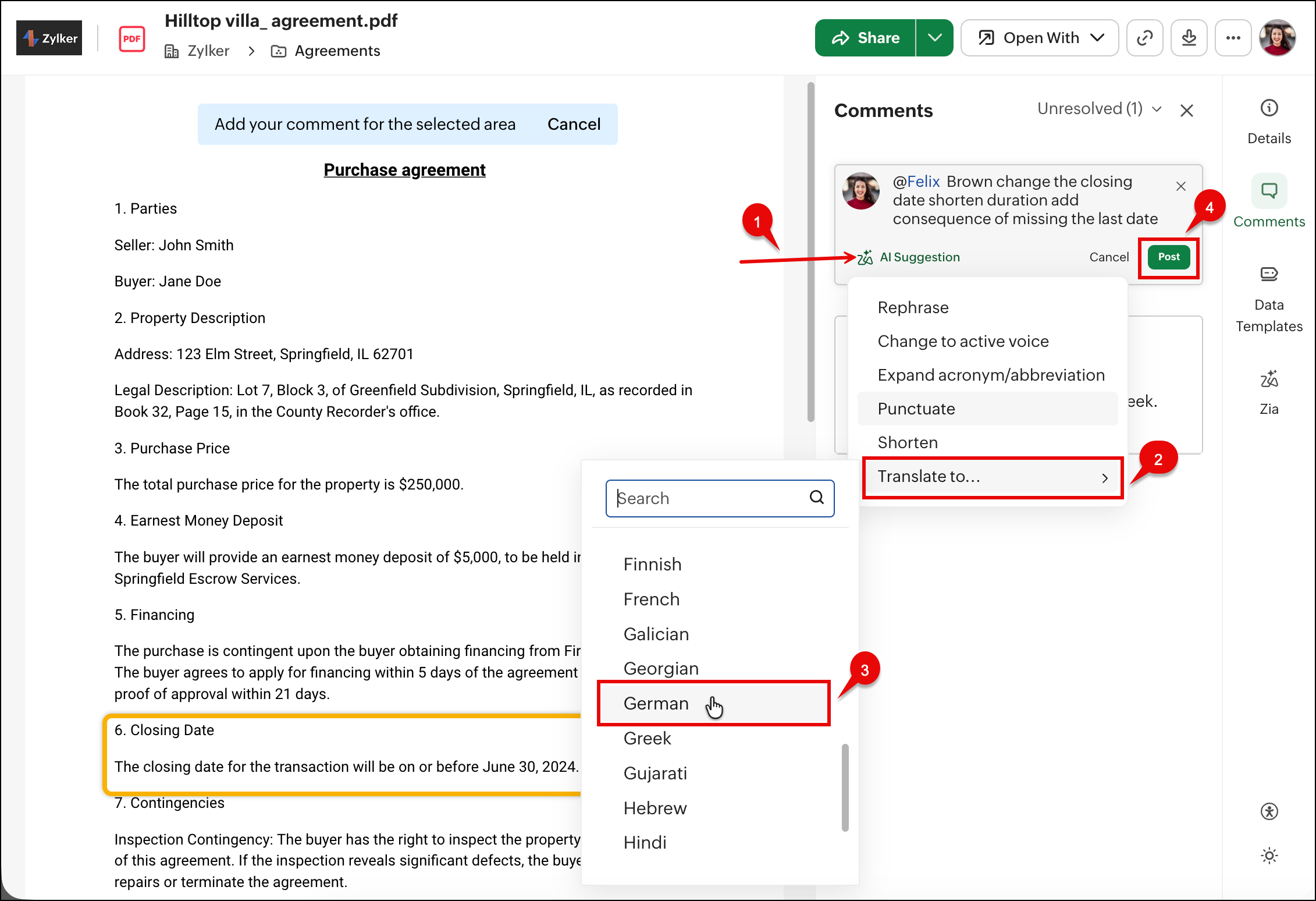
Task: Click the download file icon
Action: point(1189,38)
